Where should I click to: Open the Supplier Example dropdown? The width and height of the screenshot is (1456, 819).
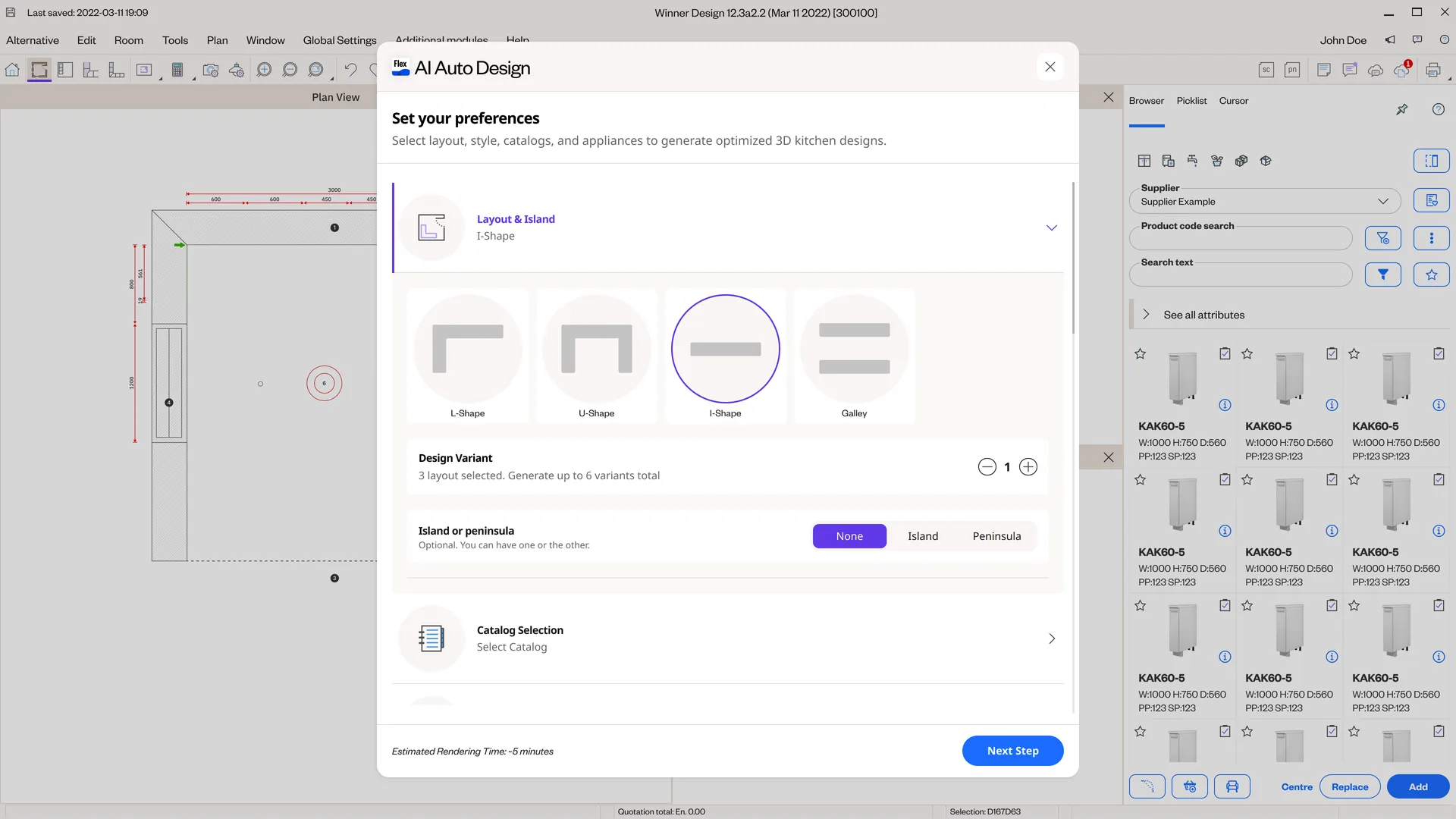[x=1265, y=201]
